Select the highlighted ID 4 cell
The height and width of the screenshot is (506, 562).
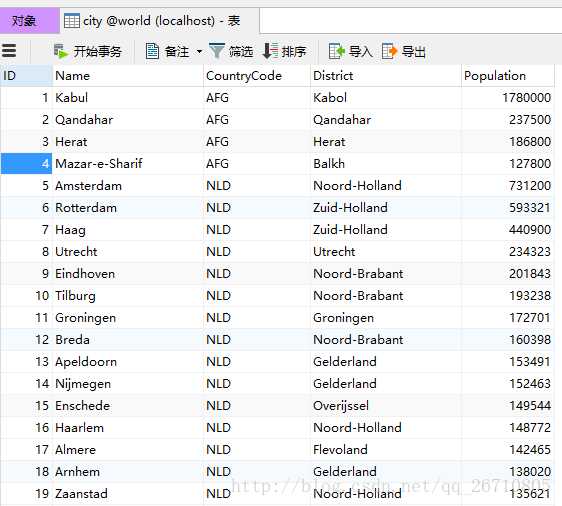pos(26,163)
